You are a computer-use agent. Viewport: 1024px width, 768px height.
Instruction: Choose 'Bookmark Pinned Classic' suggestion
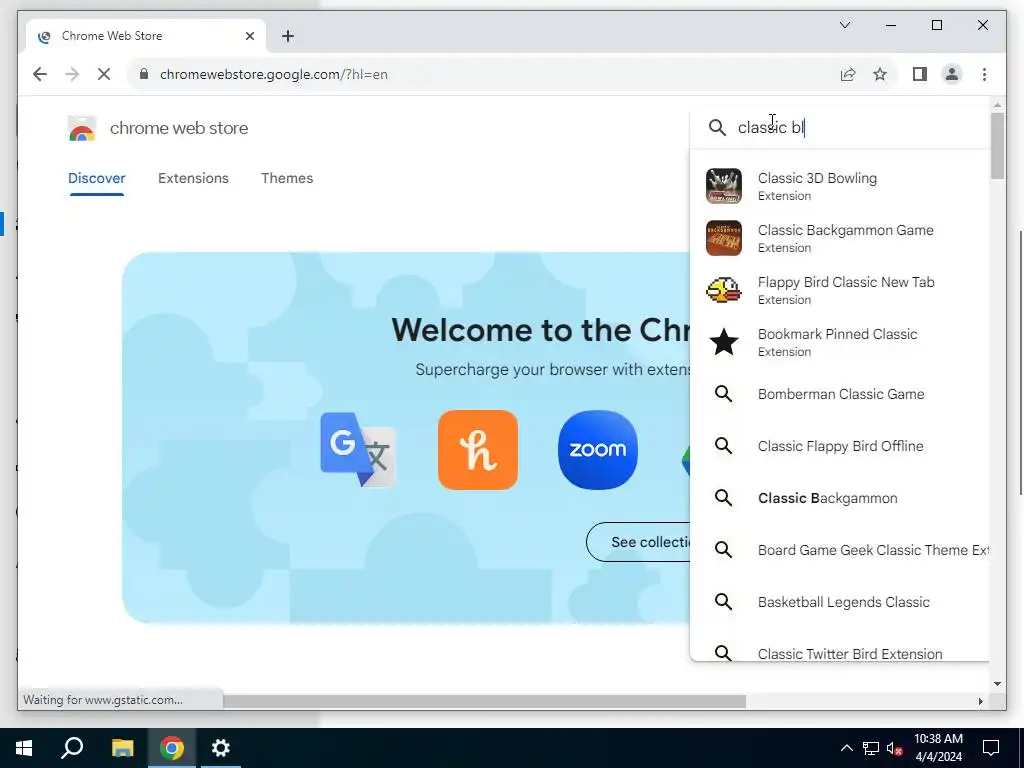click(840, 342)
